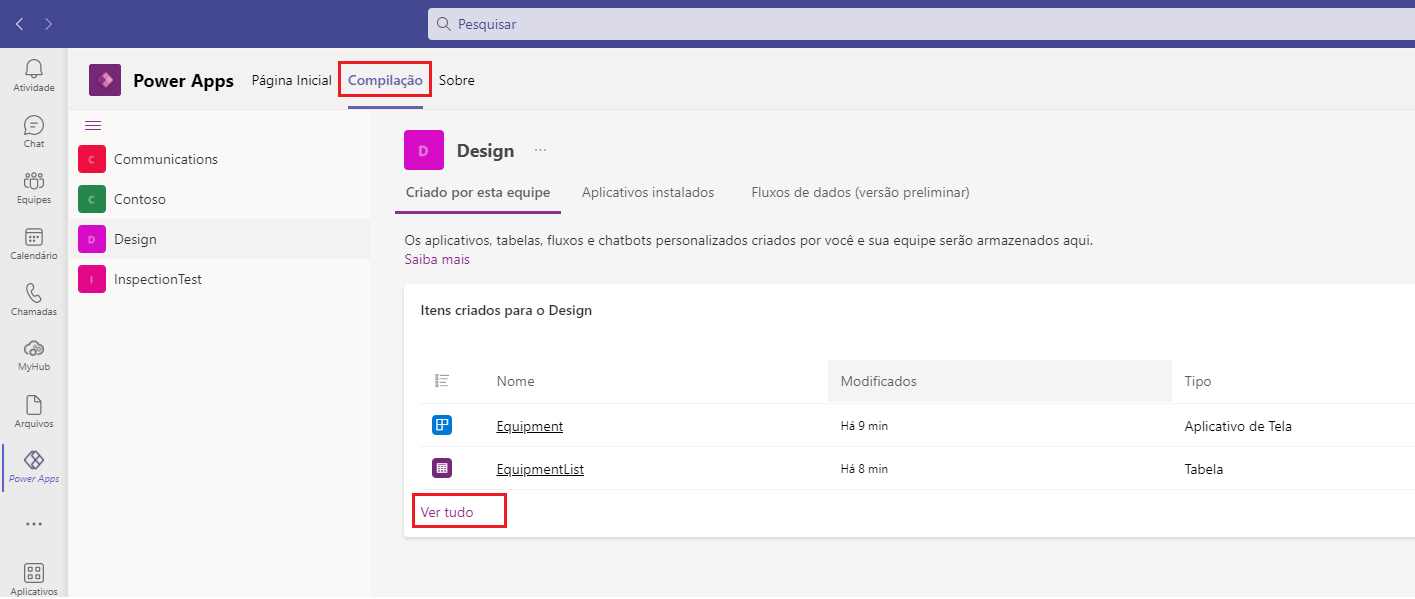Image resolution: width=1415 pixels, height=599 pixels.
Task: Click Itens criados para o Design heading
Action: click(506, 310)
